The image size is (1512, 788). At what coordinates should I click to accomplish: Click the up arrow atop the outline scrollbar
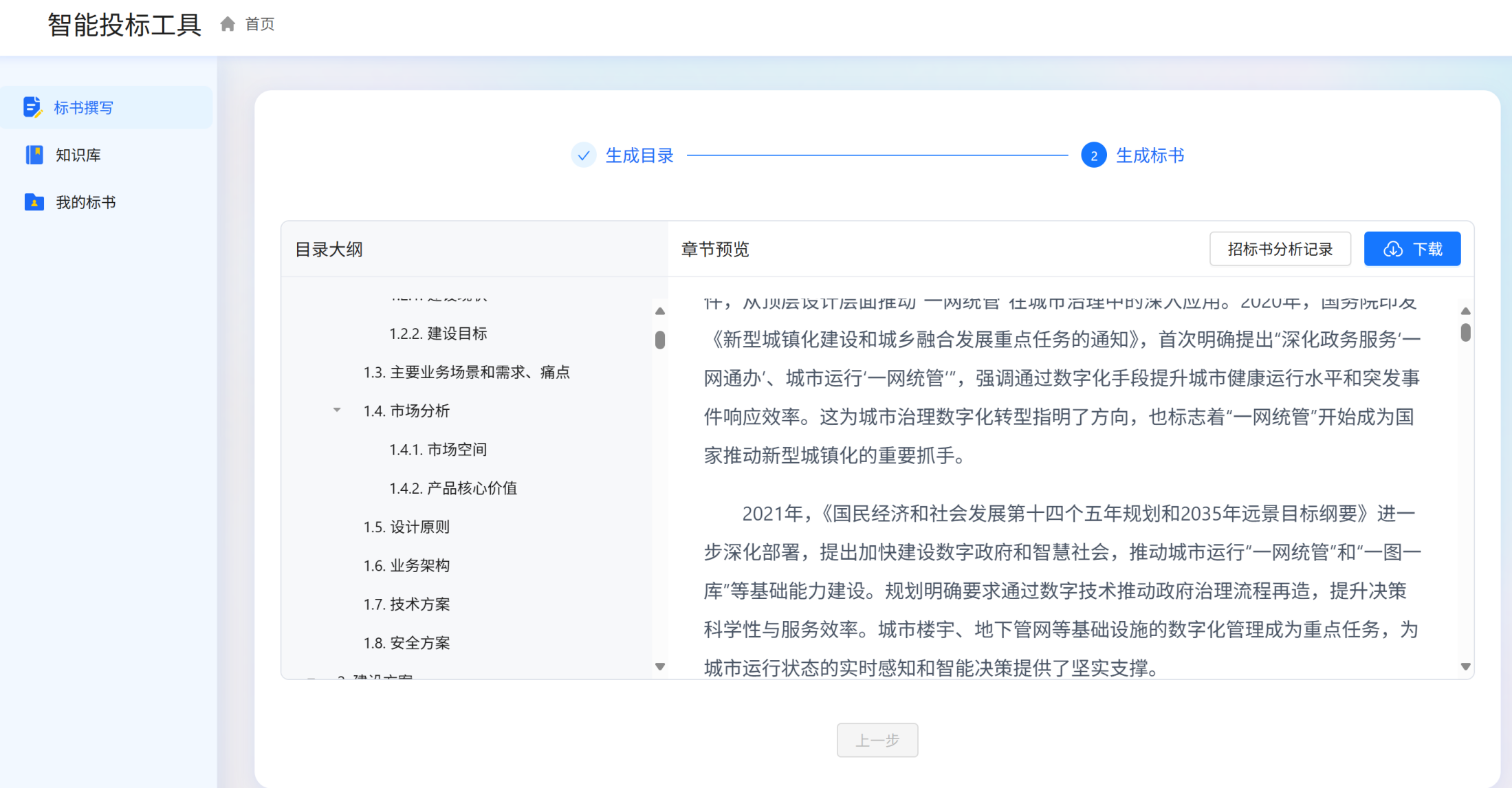pos(659,311)
